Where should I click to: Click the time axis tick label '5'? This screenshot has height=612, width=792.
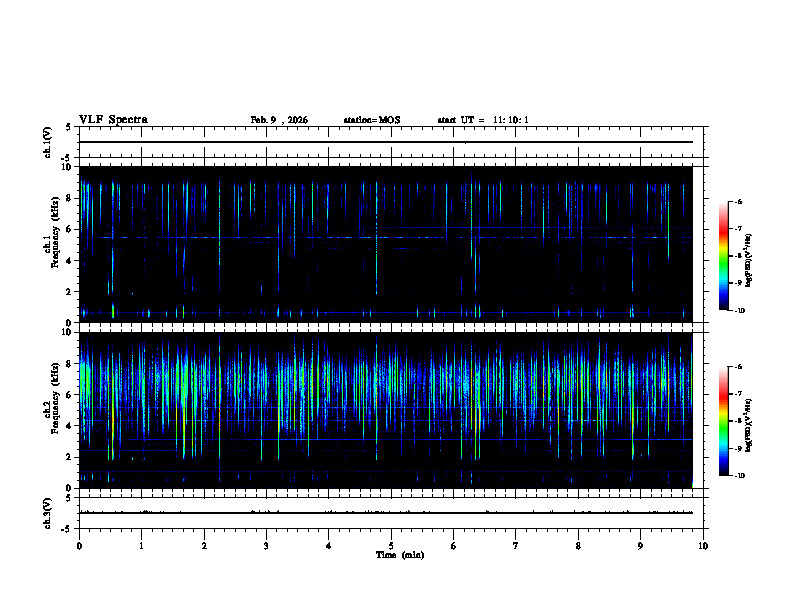tap(391, 546)
